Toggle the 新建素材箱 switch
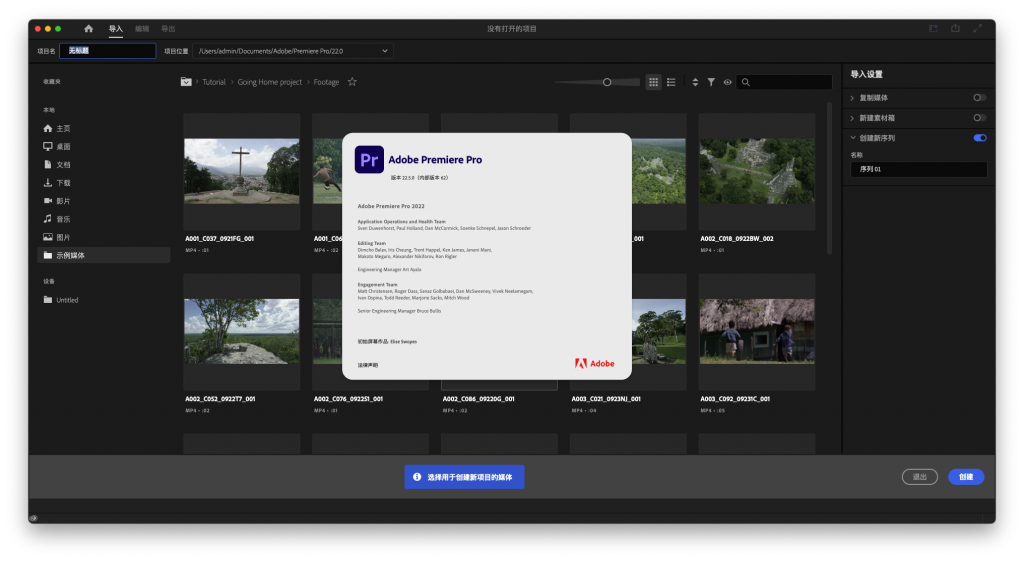The width and height of the screenshot is (1024, 561). coord(979,118)
